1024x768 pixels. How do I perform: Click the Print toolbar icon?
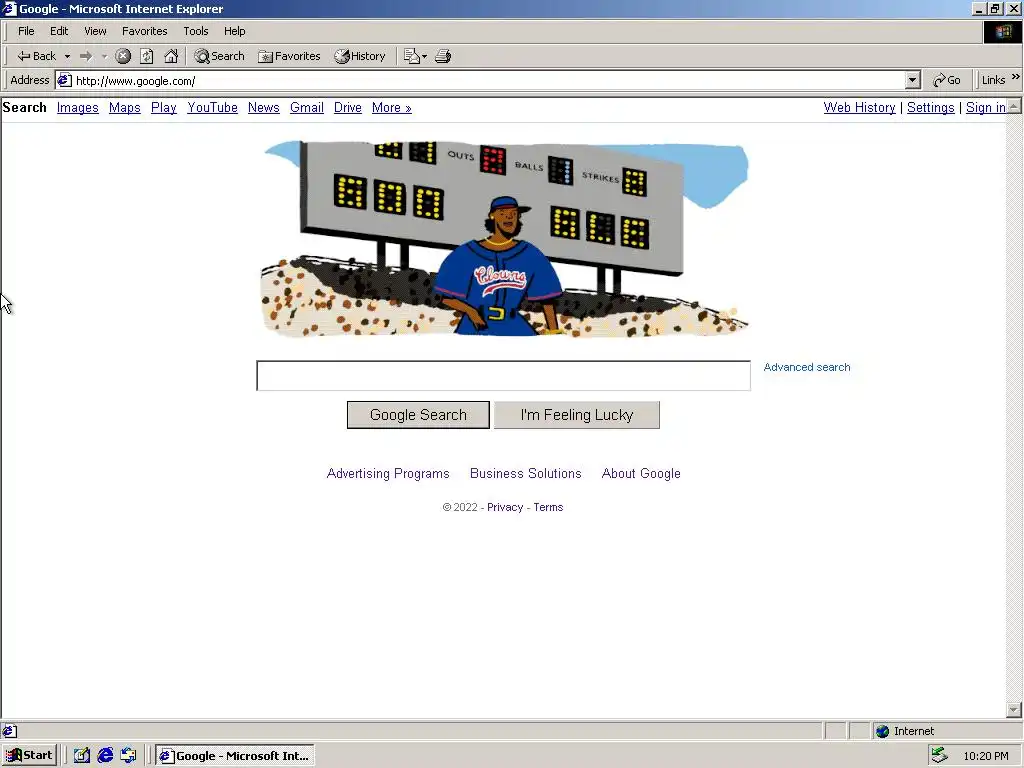(x=443, y=56)
